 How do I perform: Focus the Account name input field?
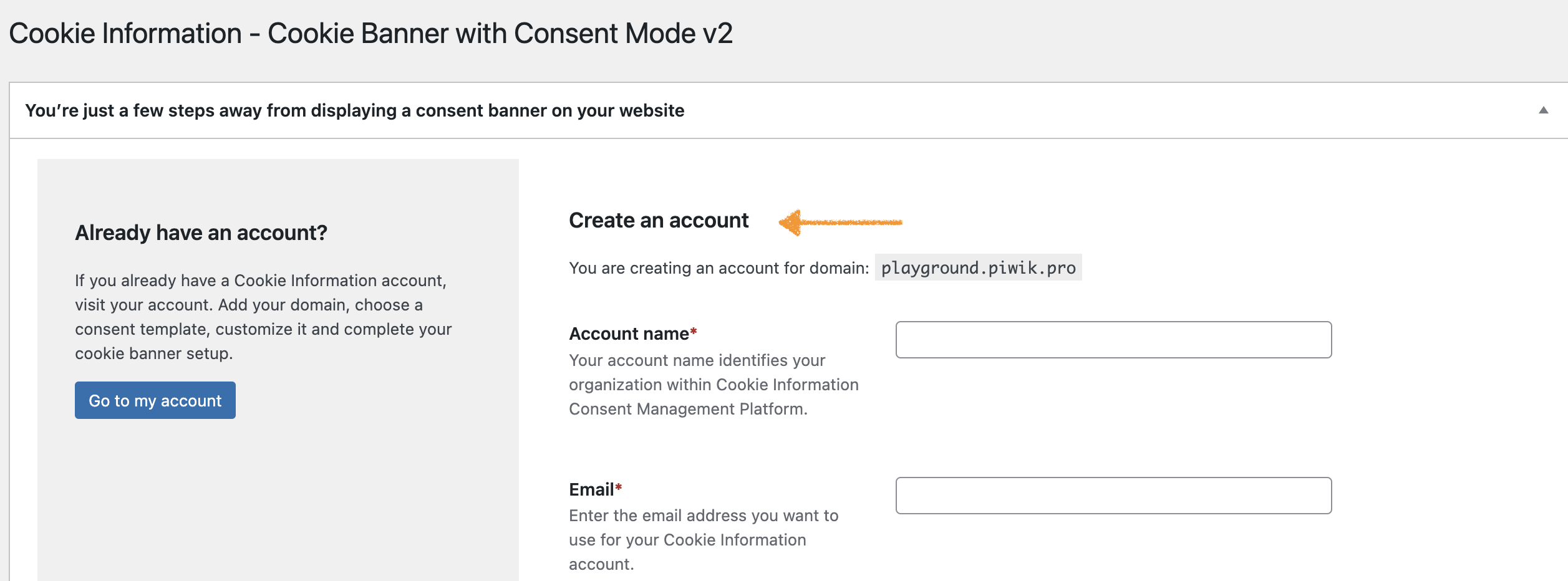click(x=1113, y=340)
